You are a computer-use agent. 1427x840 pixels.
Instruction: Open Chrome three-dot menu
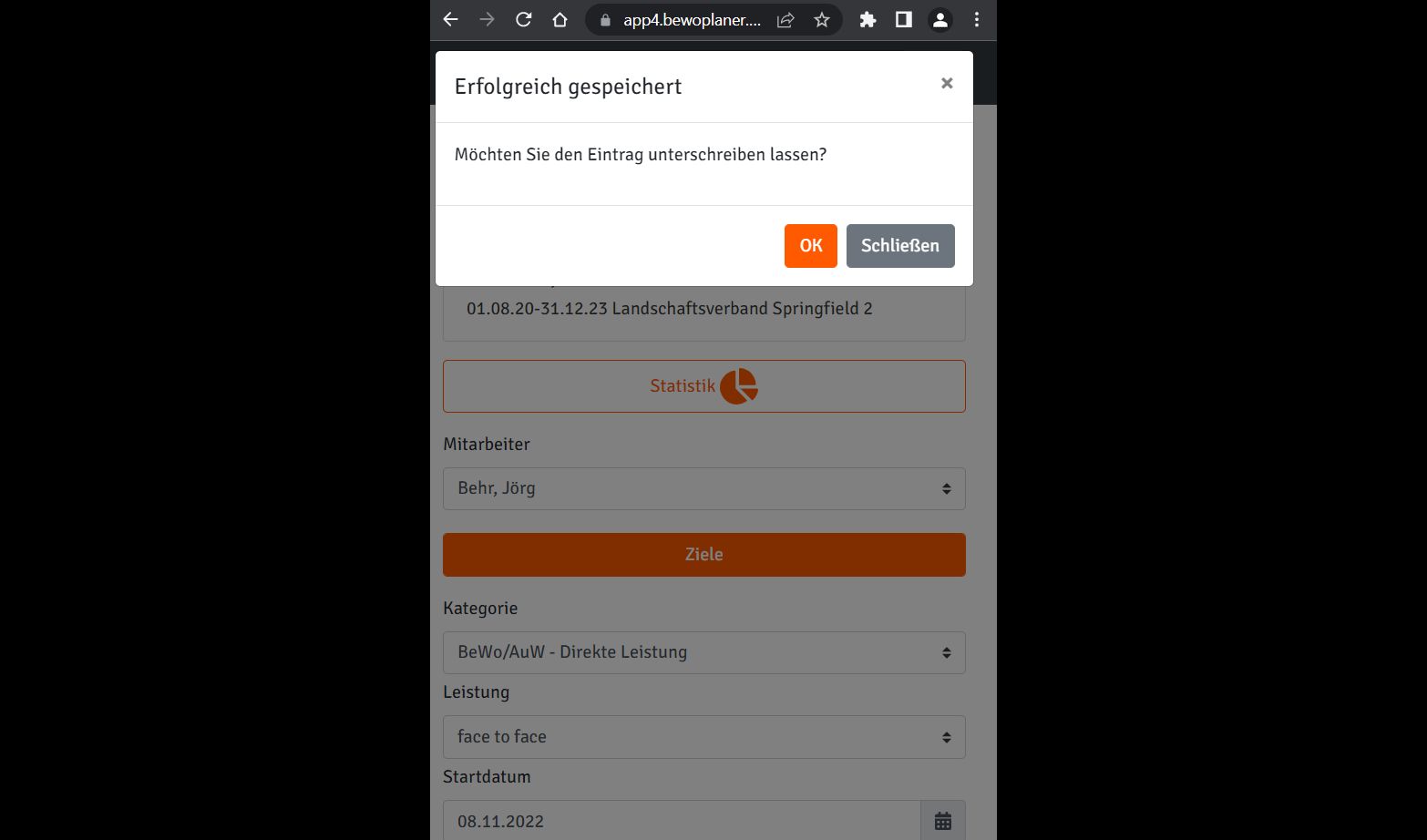(x=977, y=19)
